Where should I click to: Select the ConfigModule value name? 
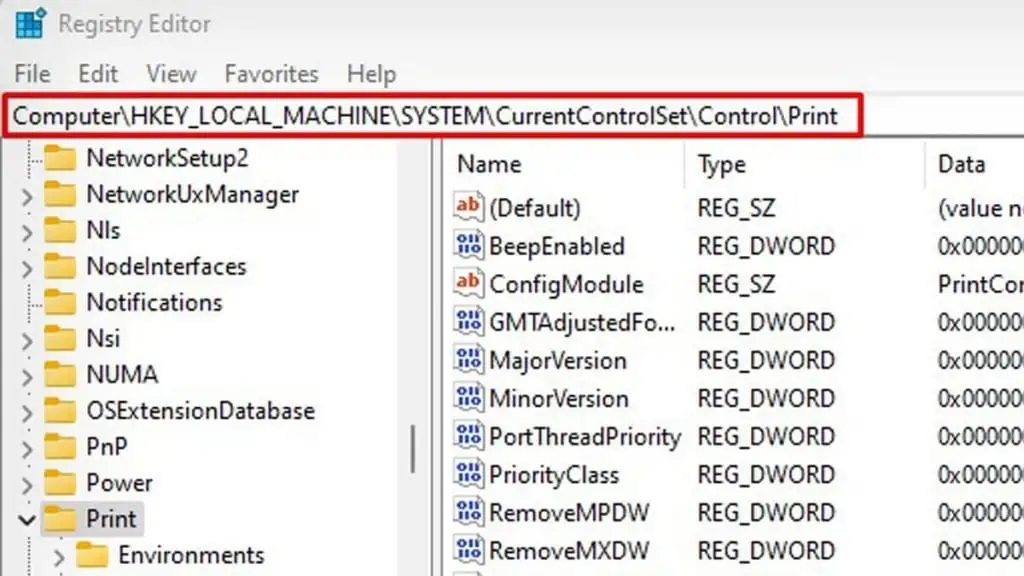tap(566, 284)
